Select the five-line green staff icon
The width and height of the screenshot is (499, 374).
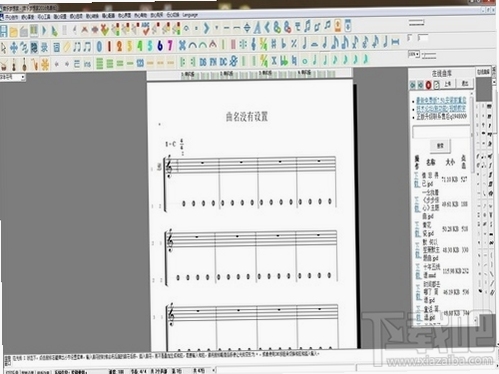[99, 63]
